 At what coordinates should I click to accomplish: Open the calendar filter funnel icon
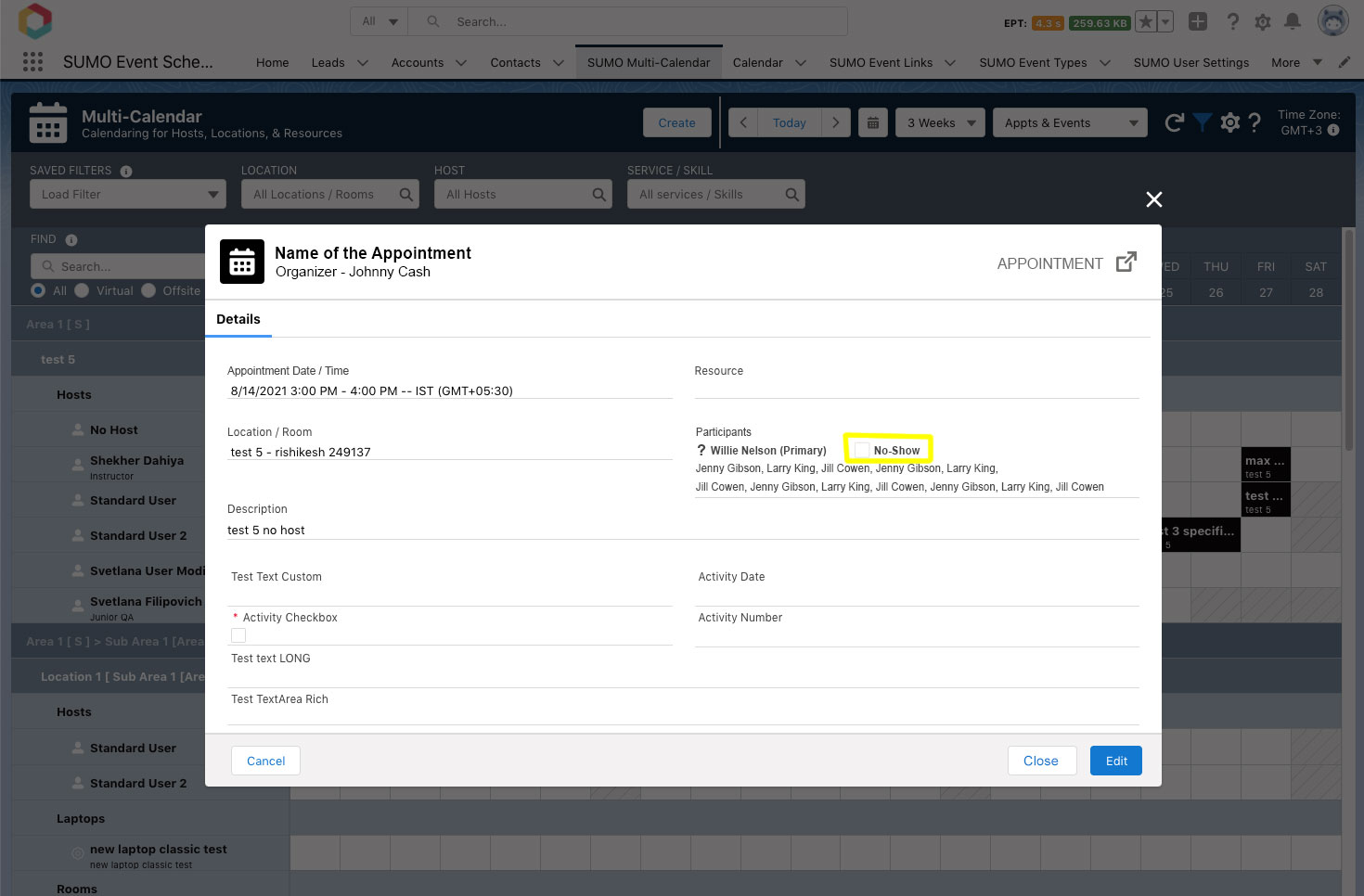click(x=1203, y=122)
